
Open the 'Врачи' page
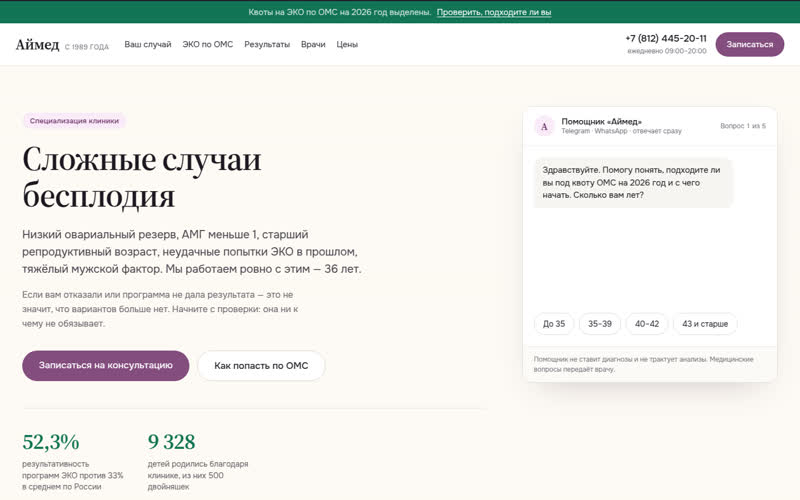coord(313,44)
